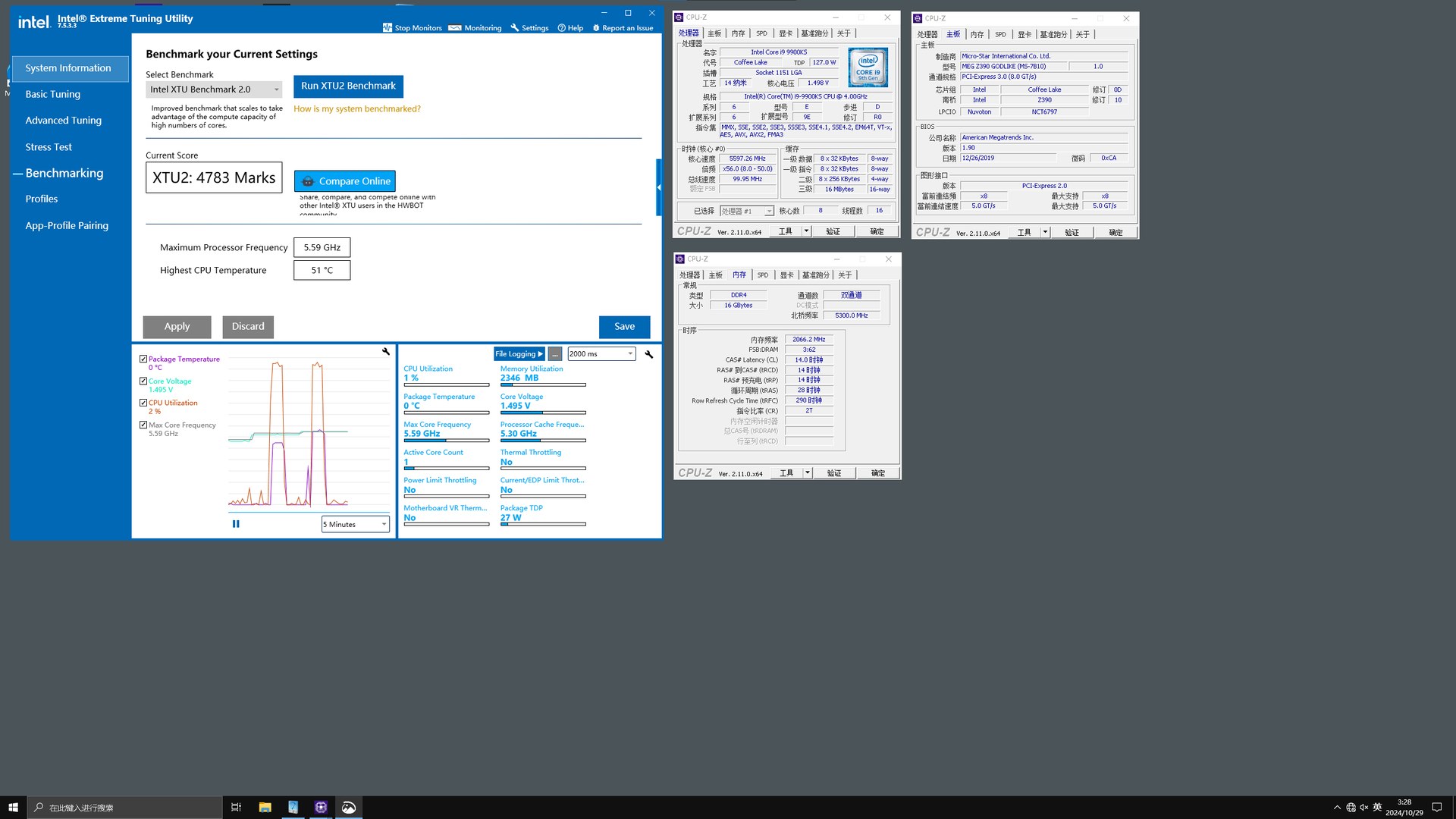Click the Apply button
The image size is (1456, 819).
177,327
